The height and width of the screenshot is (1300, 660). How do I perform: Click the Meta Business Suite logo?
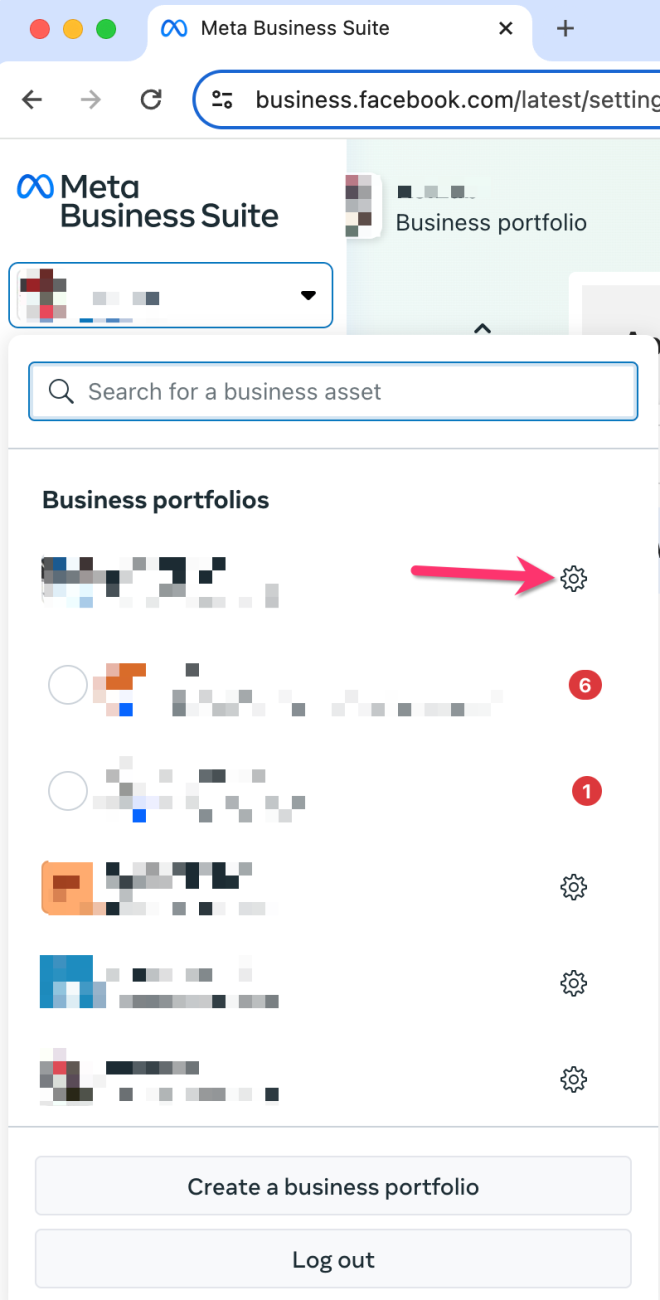point(148,201)
